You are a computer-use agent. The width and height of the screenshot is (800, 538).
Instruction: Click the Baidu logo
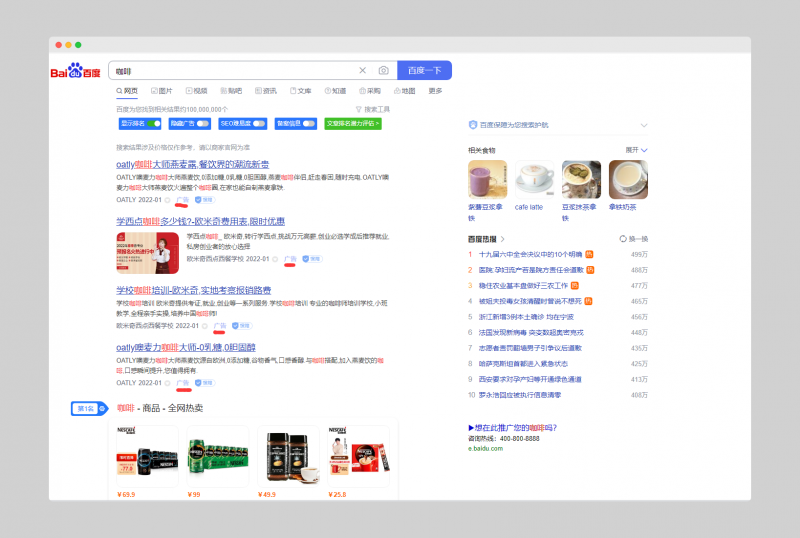pyautogui.click(x=76, y=71)
